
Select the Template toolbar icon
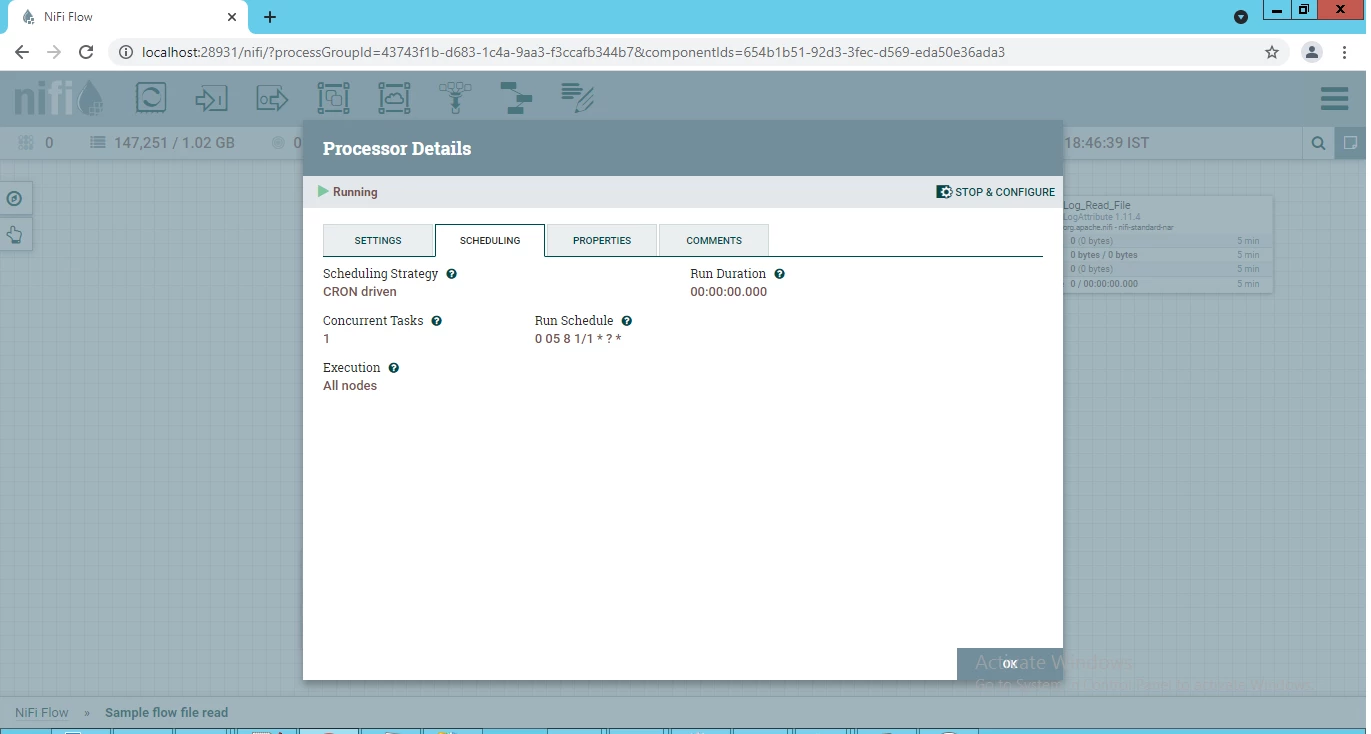point(516,98)
